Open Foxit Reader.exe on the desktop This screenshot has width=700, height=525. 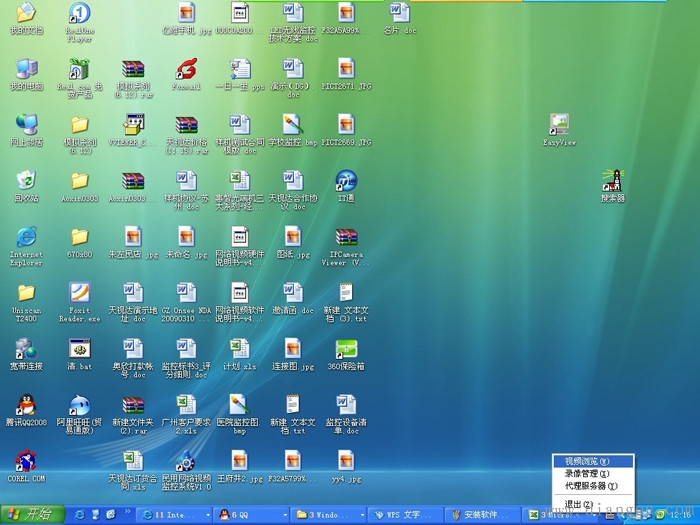79,294
